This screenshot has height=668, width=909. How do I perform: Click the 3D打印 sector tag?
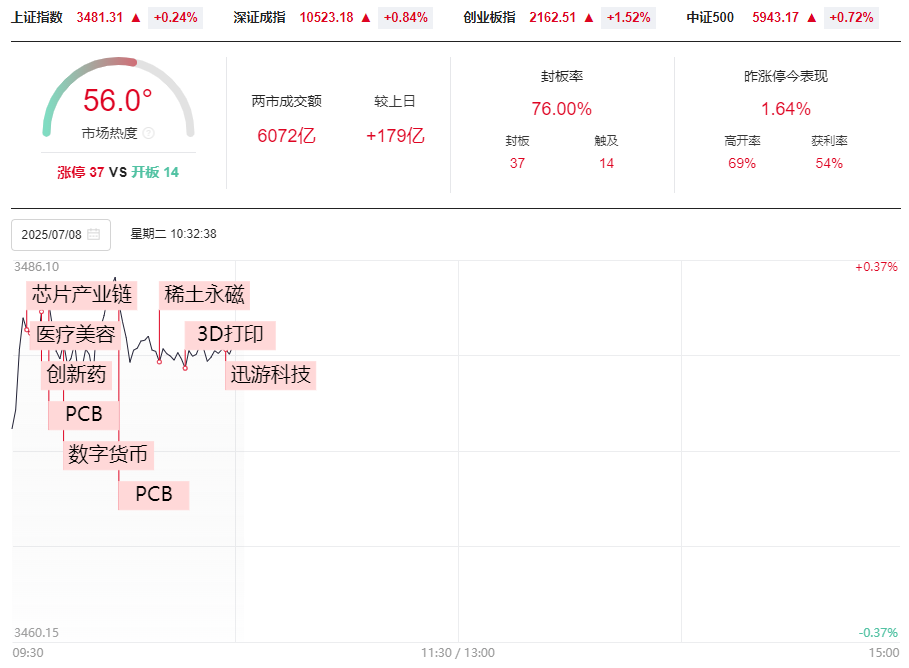pyautogui.click(x=230, y=335)
